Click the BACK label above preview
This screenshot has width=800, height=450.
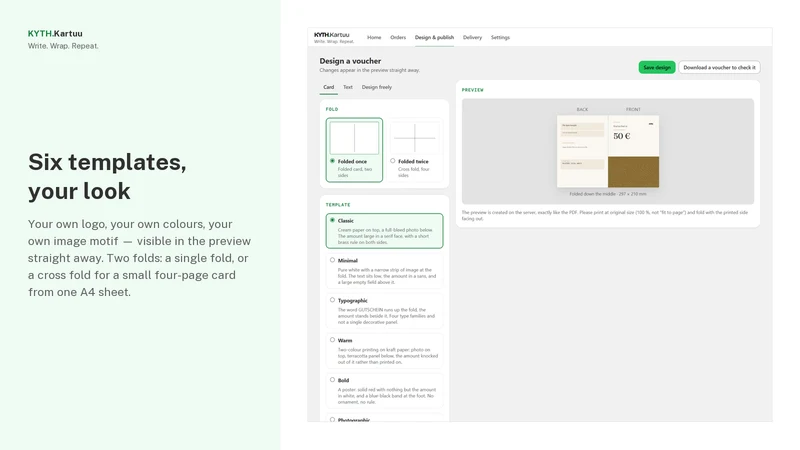click(582, 109)
